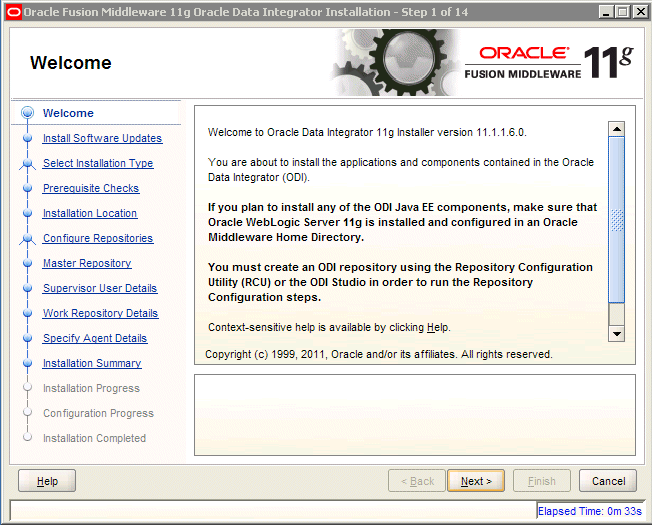This screenshot has height=525, width=652.
Task: Click the vertical scrollbar thumb in welcome panel
Action: point(616,220)
